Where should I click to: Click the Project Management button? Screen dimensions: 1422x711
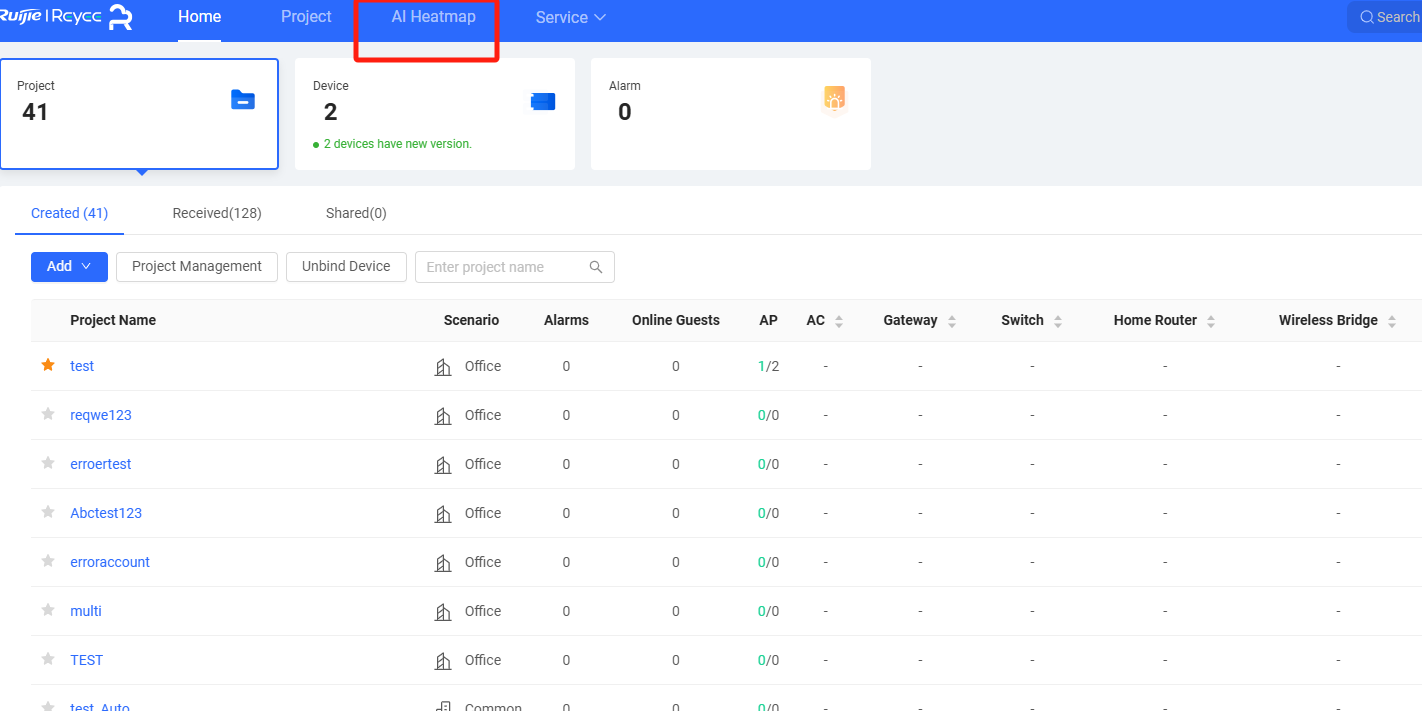click(x=197, y=266)
